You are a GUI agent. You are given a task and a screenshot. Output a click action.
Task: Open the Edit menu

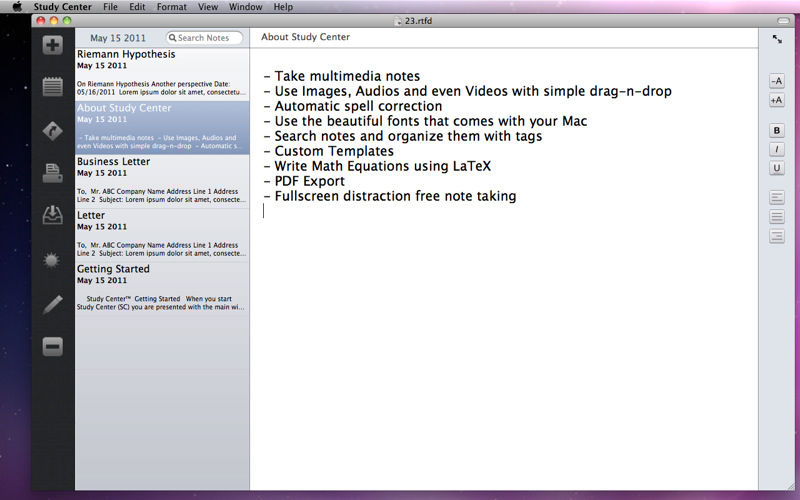tap(137, 7)
